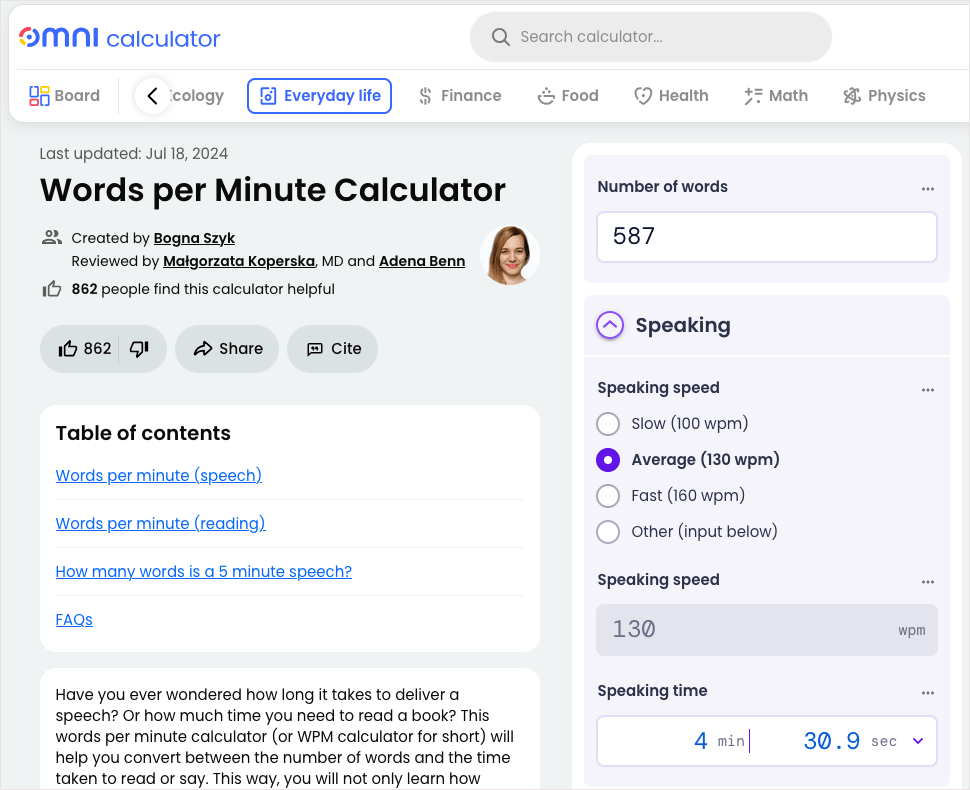970x790 pixels.
Task: Open the Speaking time three-dot menu
Action: 927,692
